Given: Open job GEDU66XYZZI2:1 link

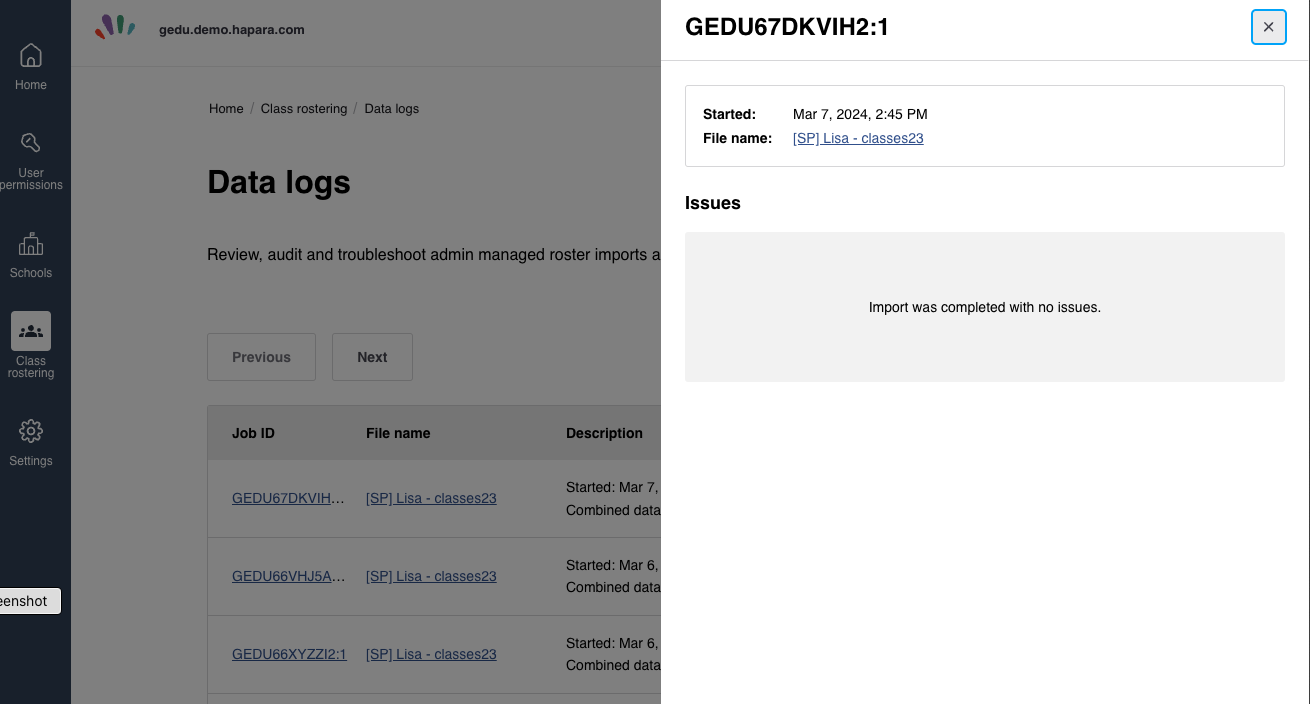Looking at the screenshot, I should pyautogui.click(x=289, y=654).
